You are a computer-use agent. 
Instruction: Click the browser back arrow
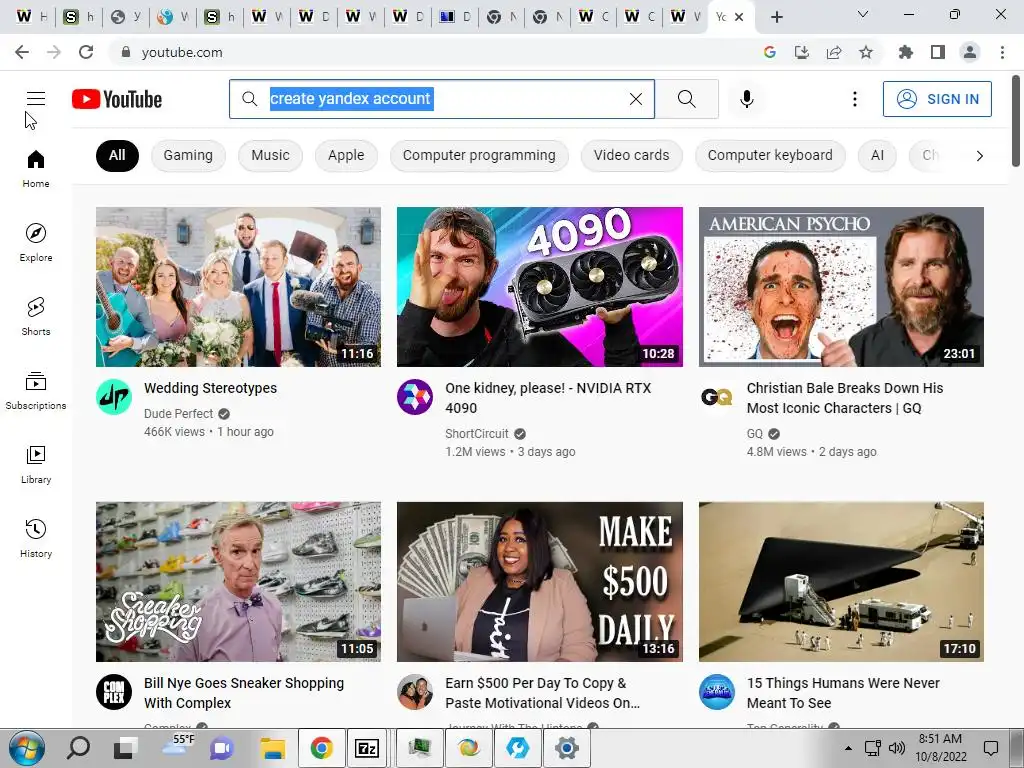pyautogui.click(x=22, y=52)
